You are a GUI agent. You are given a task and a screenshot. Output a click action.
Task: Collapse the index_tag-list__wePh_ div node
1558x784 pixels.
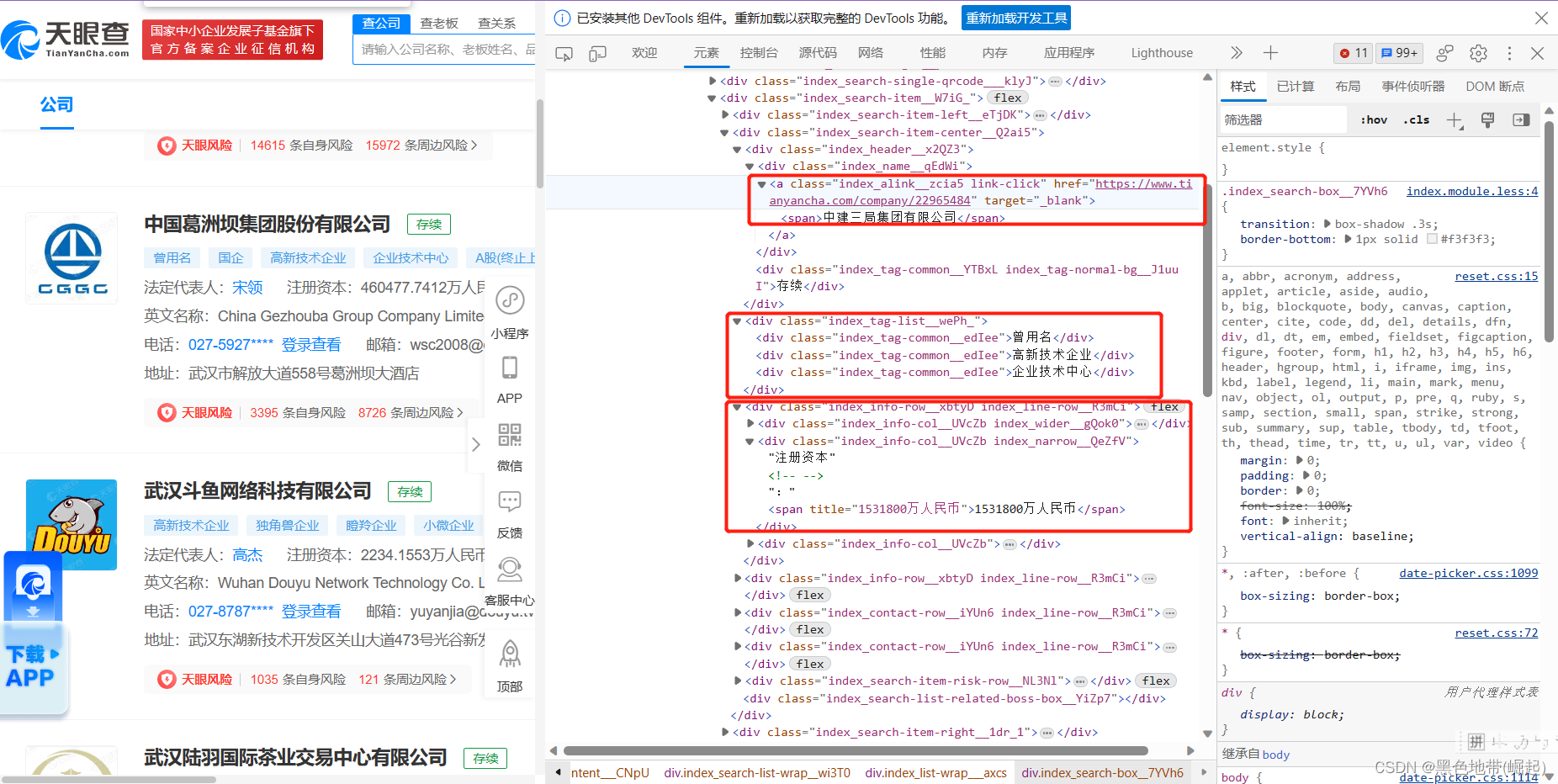(x=737, y=320)
